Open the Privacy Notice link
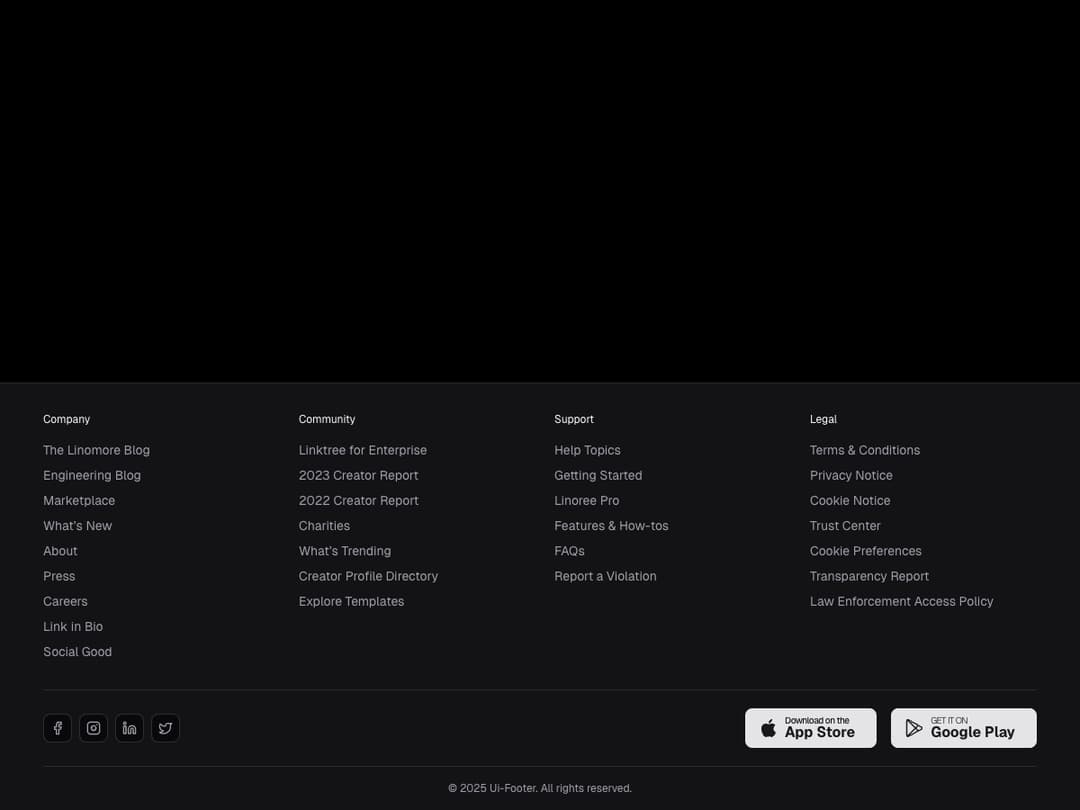Image resolution: width=1080 pixels, height=810 pixels. point(851,475)
